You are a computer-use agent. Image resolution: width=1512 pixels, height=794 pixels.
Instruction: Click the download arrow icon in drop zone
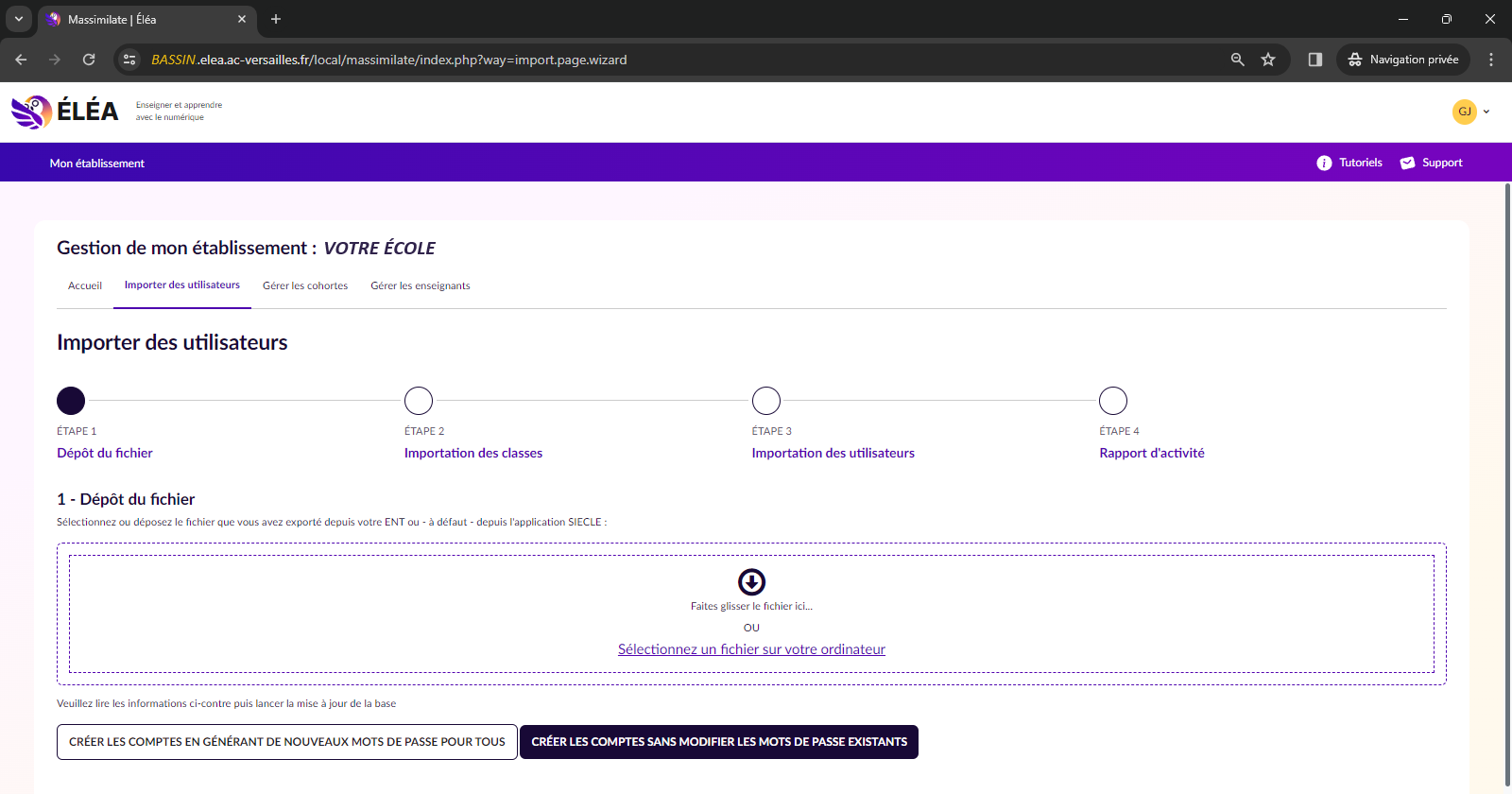(751, 581)
